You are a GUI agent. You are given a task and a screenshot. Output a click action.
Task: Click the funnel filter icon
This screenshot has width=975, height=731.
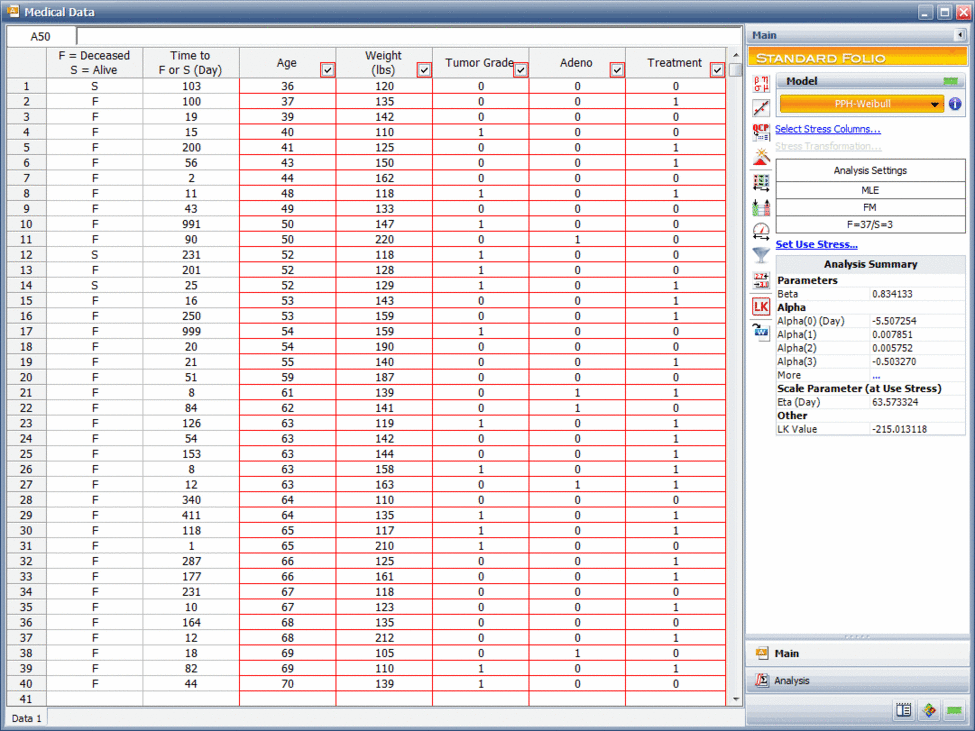761,255
